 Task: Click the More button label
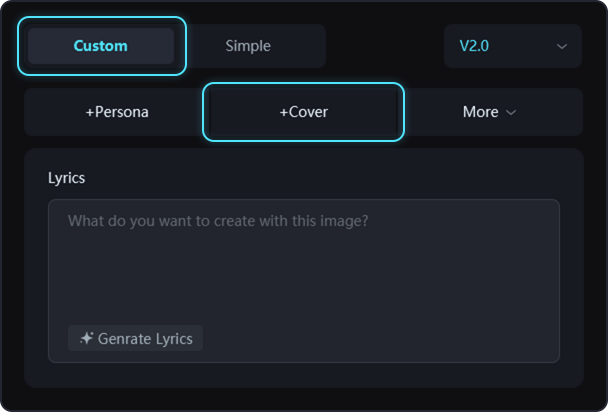click(x=480, y=112)
